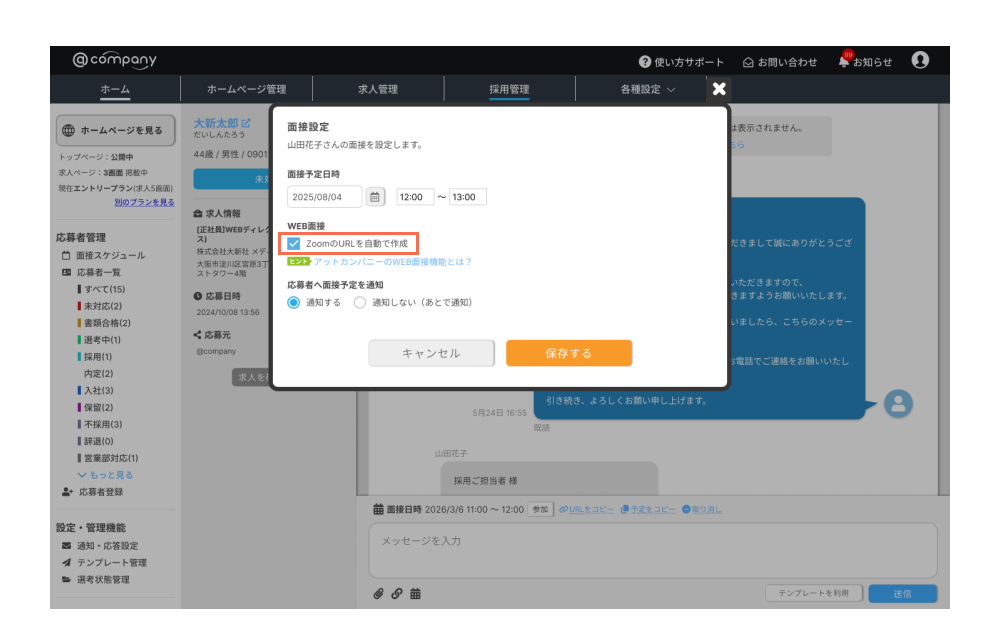Close the interview settings dialog with X
The width and height of the screenshot is (1000, 640).
point(719,89)
